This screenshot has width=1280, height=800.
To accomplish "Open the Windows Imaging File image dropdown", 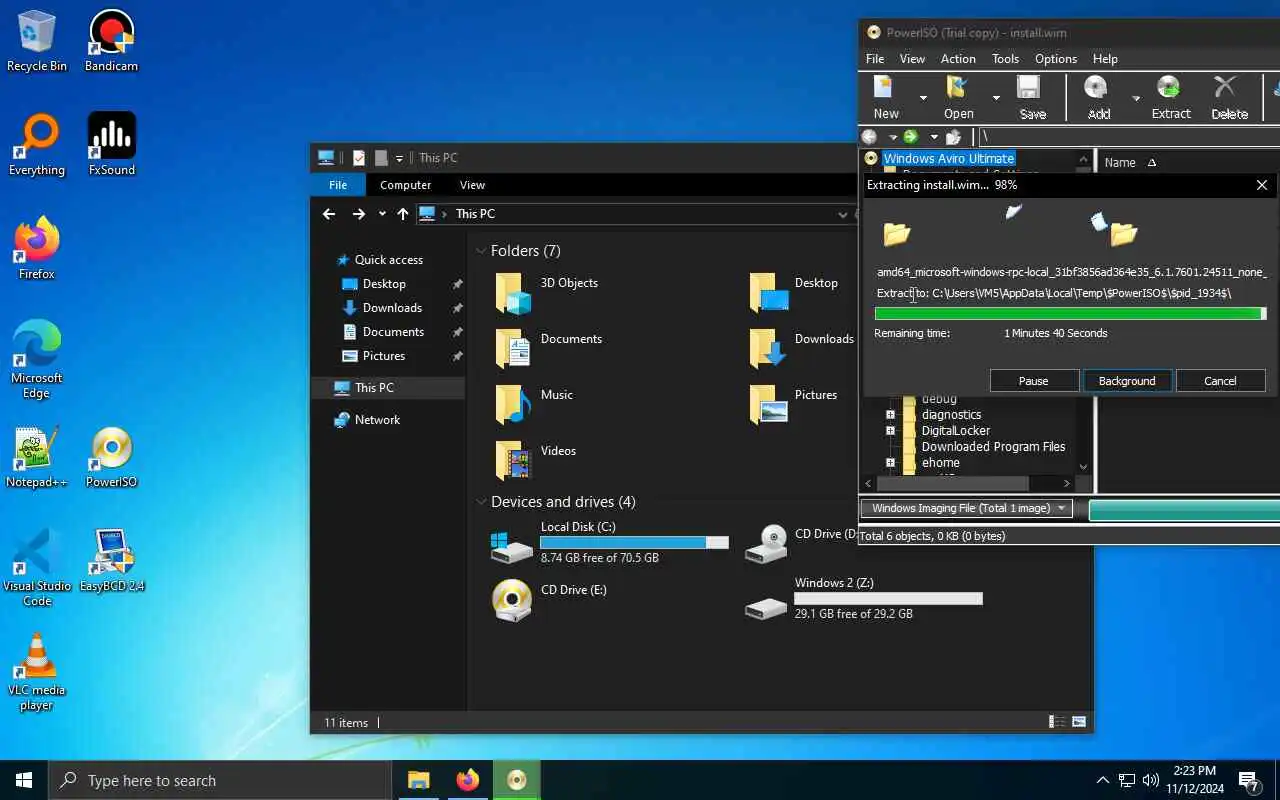I will (966, 508).
